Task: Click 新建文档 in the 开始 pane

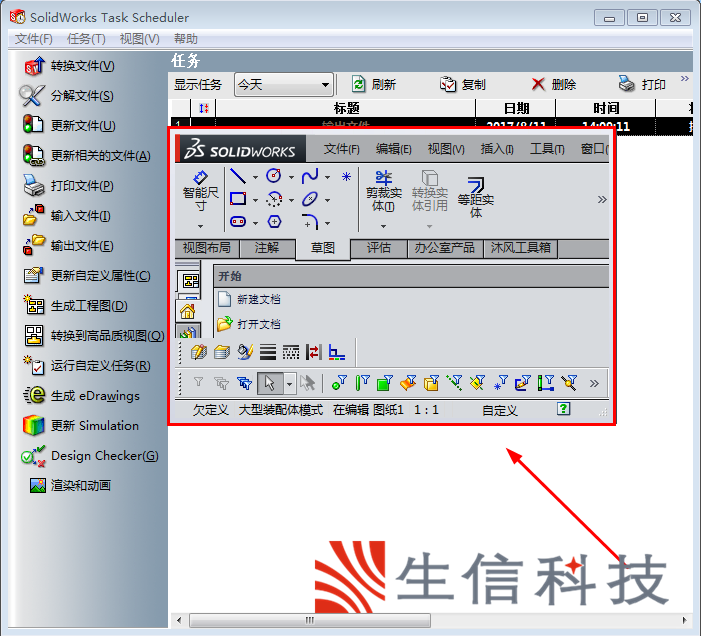Action: pos(249,299)
